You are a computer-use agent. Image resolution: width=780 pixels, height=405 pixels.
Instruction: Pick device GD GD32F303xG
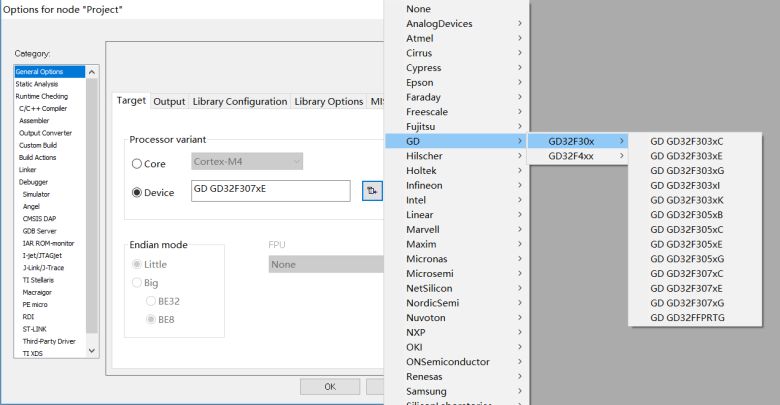695,171
